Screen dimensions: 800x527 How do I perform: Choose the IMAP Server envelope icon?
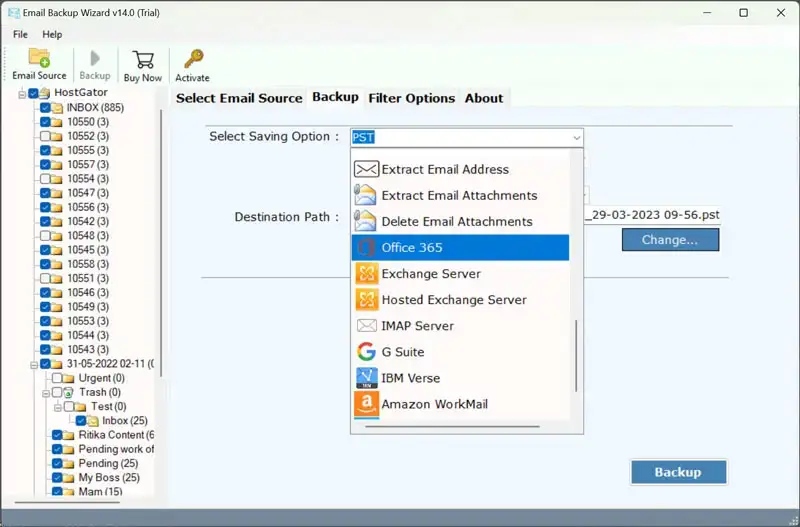pyautogui.click(x=366, y=326)
